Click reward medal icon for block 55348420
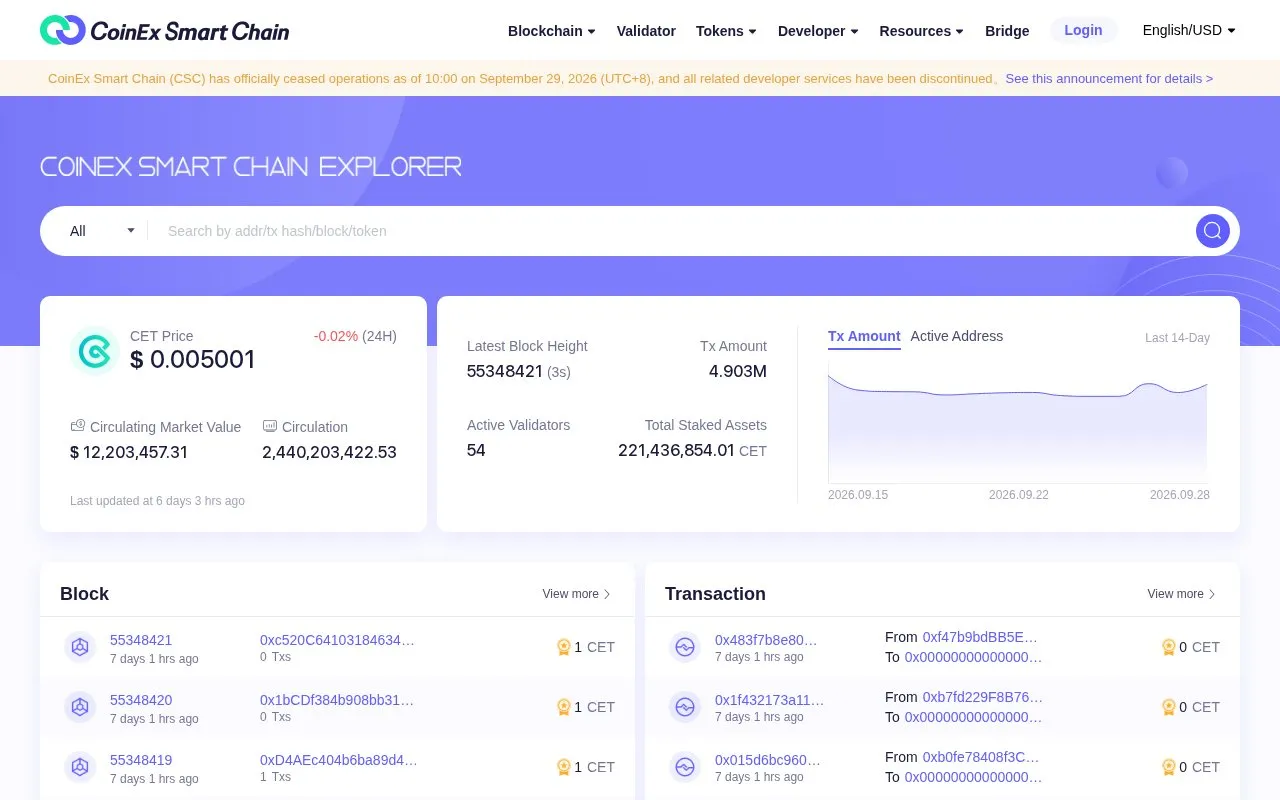Viewport: 1280px width, 800px height. pyautogui.click(x=563, y=707)
